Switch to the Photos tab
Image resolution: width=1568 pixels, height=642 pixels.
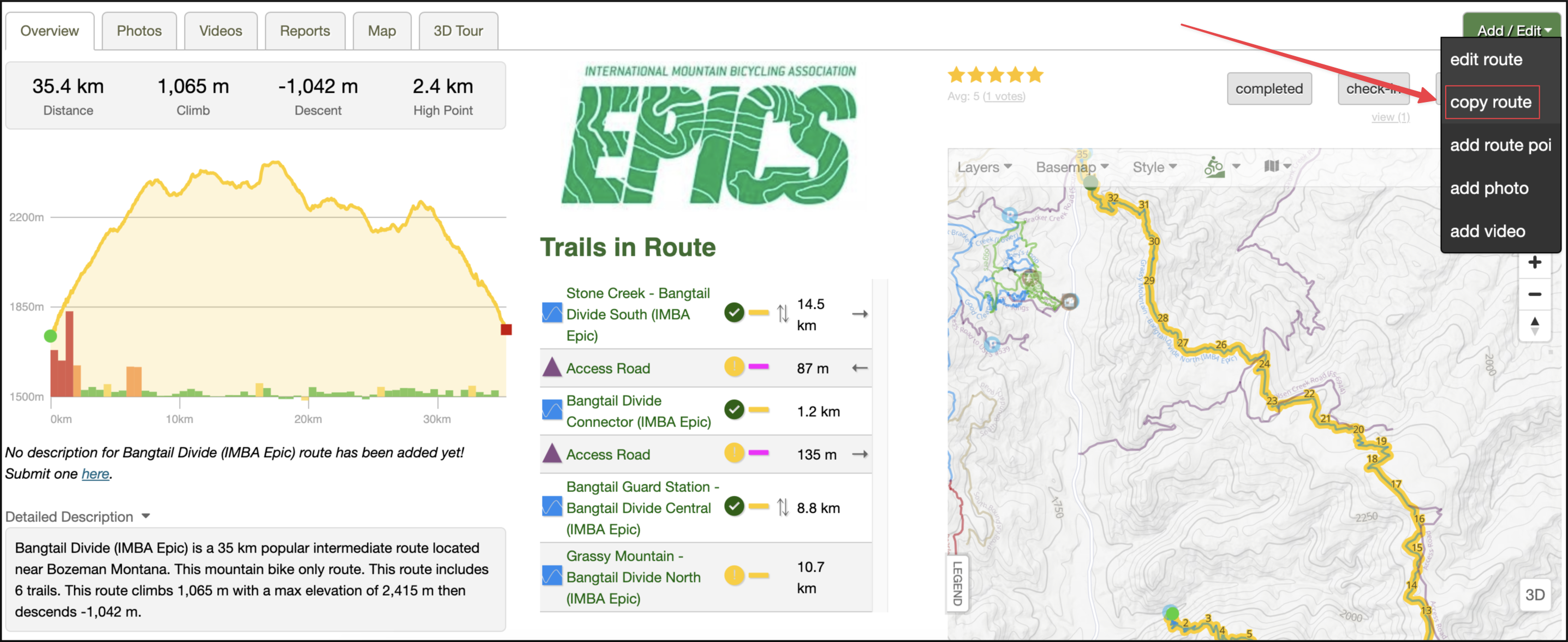point(139,31)
